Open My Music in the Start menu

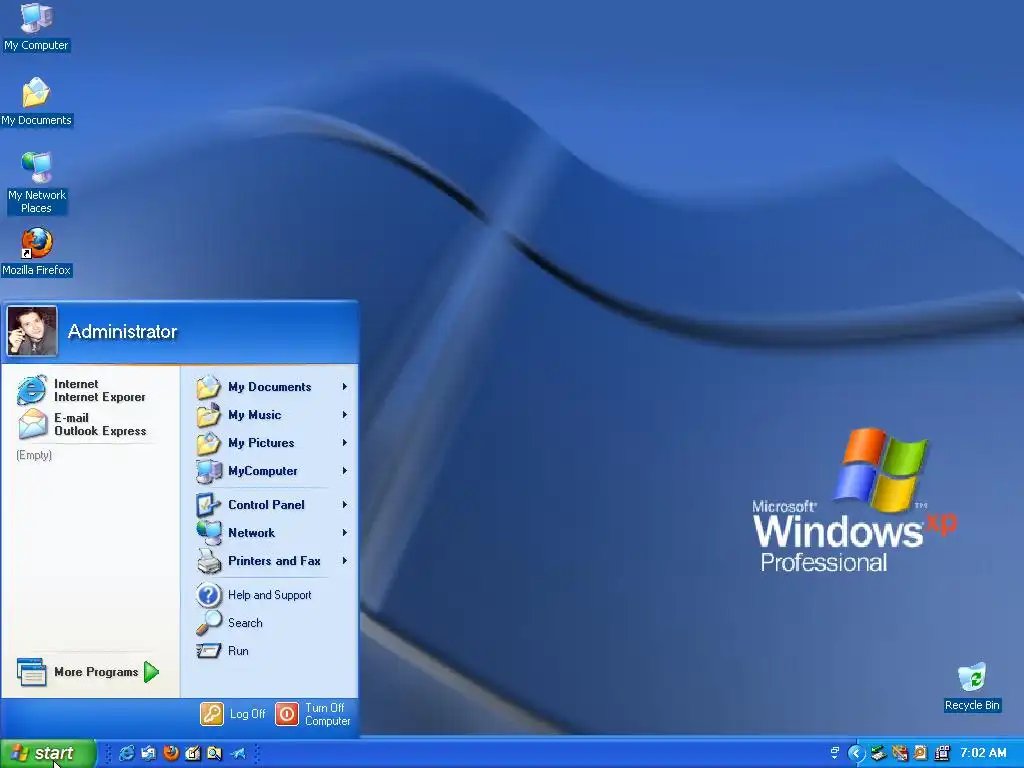coord(272,415)
